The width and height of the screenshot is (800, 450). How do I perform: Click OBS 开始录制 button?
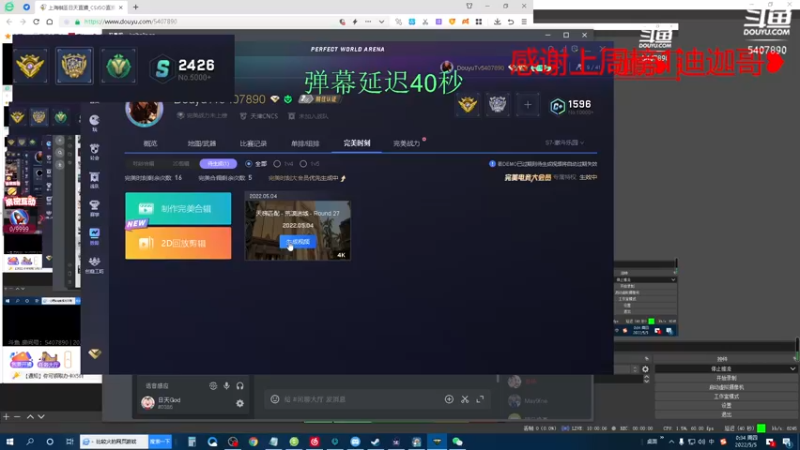click(726, 378)
